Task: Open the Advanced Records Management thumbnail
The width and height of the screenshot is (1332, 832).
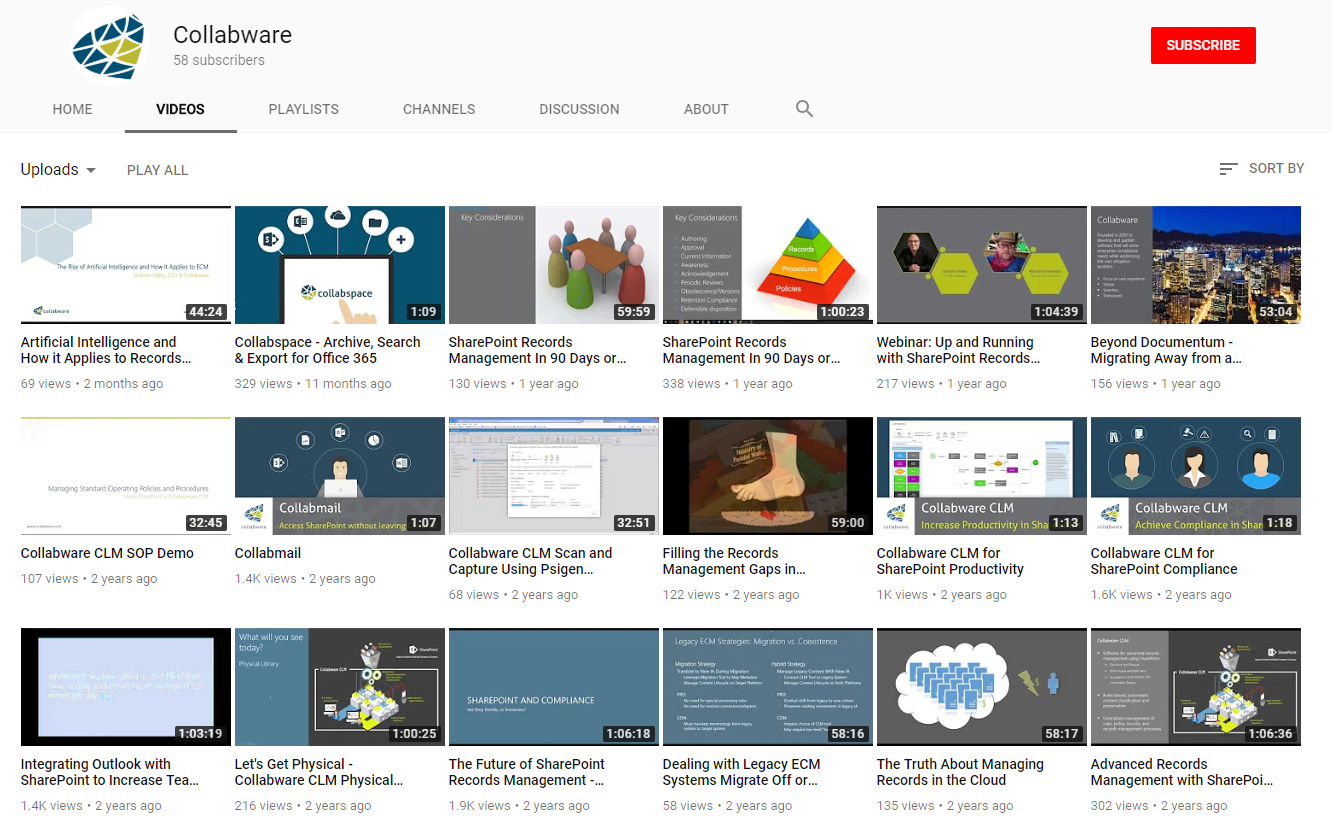Action: (x=1196, y=687)
